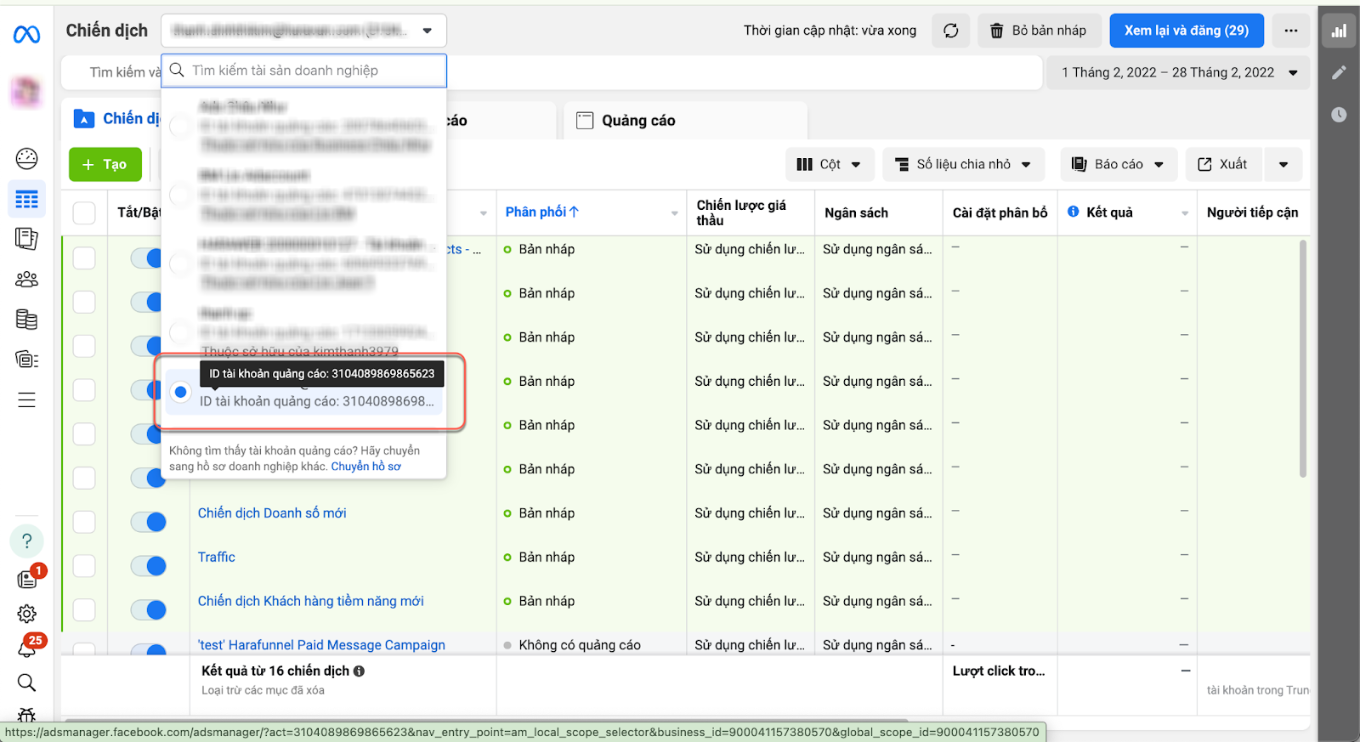Open the charts panel icon on right rail

point(1338,31)
